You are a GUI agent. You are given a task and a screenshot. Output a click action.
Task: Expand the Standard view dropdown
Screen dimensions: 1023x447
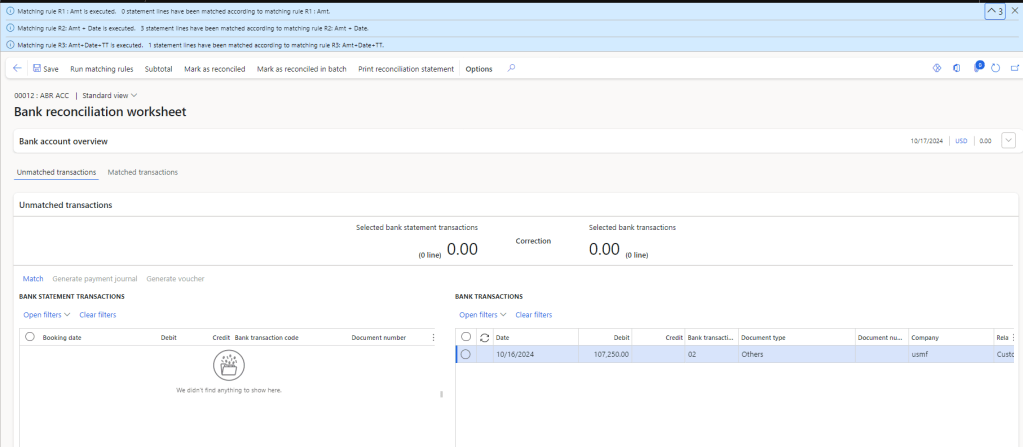coord(110,95)
